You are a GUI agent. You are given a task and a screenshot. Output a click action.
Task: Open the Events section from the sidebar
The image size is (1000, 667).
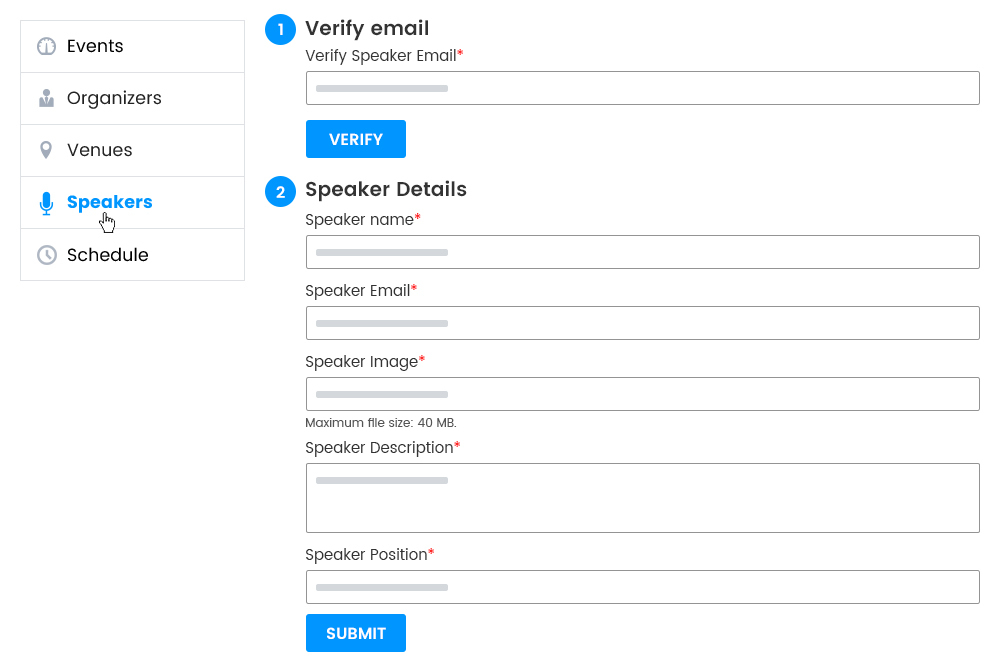[94, 45]
